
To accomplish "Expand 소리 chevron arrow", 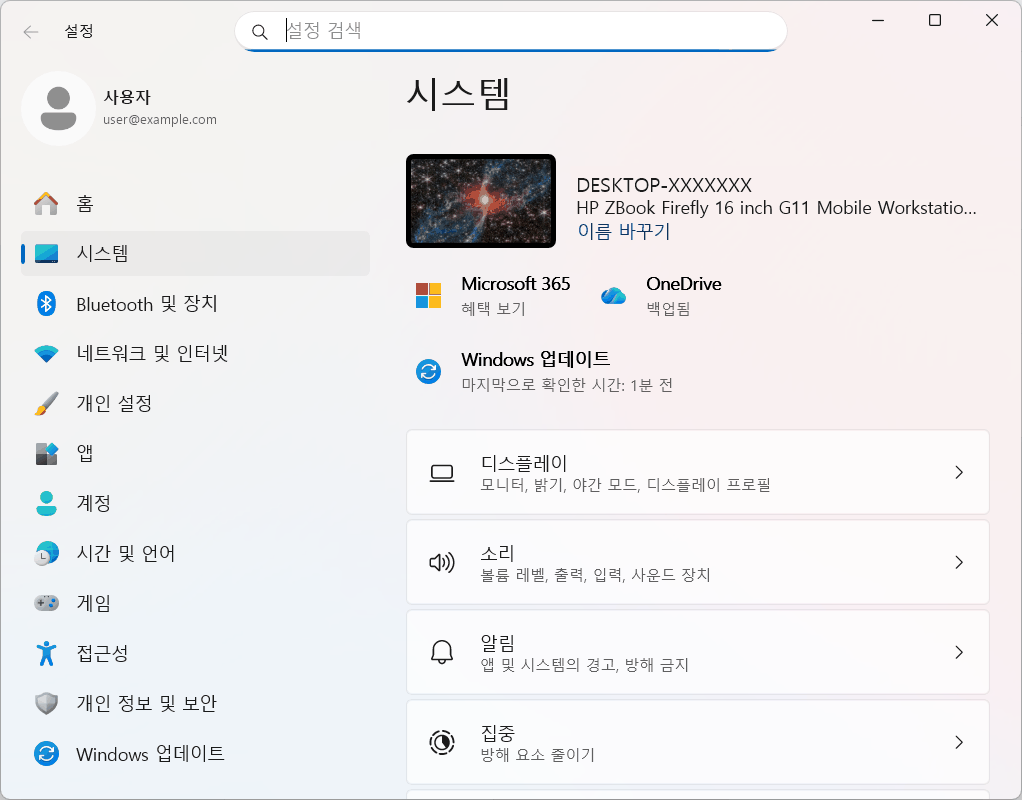I will pyautogui.click(x=959, y=562).
